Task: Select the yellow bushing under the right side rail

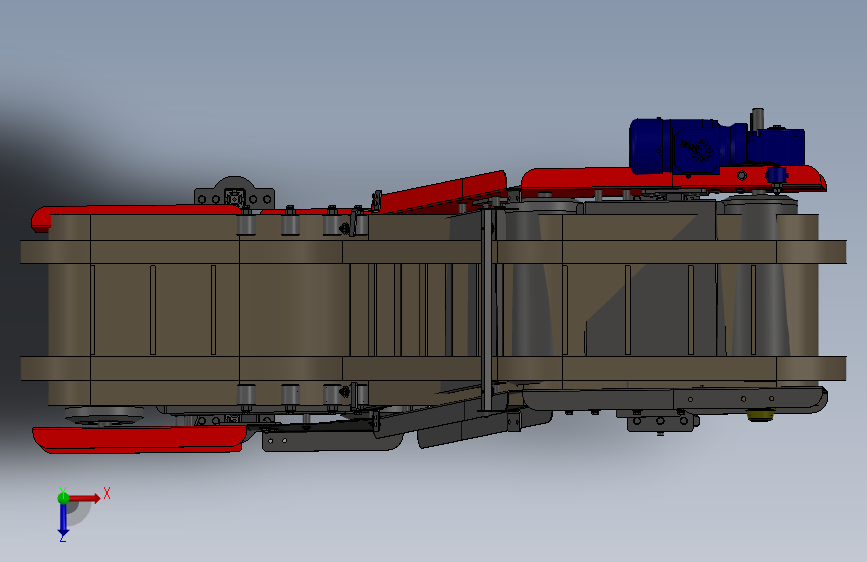Action: 759,414
